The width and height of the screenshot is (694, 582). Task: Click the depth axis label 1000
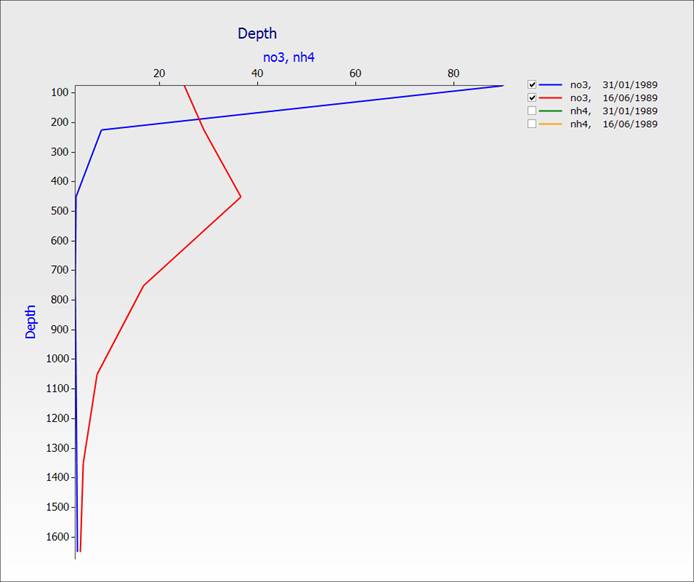[x=58, y=359]
